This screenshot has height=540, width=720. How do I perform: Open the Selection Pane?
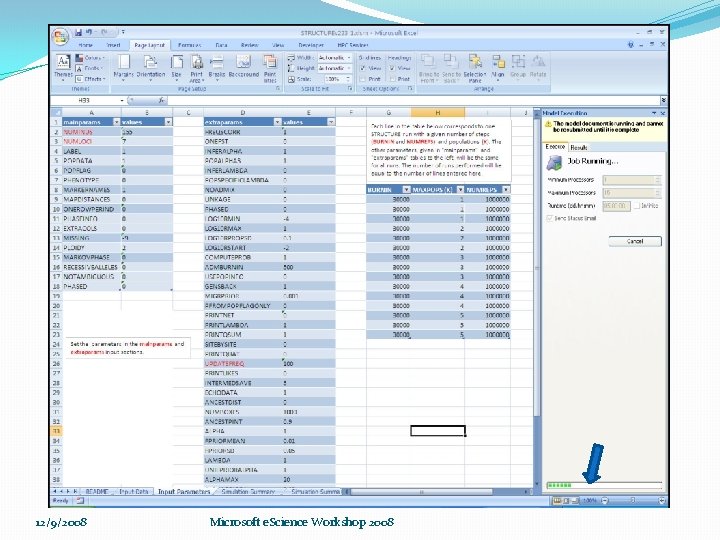pos(475,68)
